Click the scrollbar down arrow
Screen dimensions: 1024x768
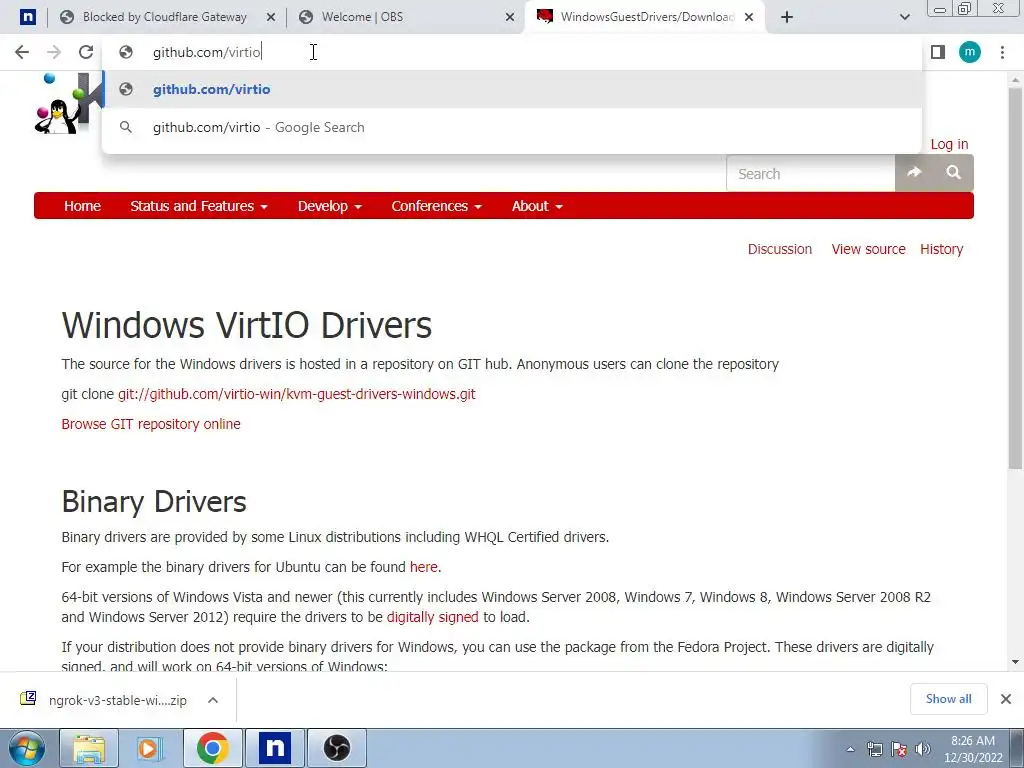pyautogui.click(x=1015, y=662)
